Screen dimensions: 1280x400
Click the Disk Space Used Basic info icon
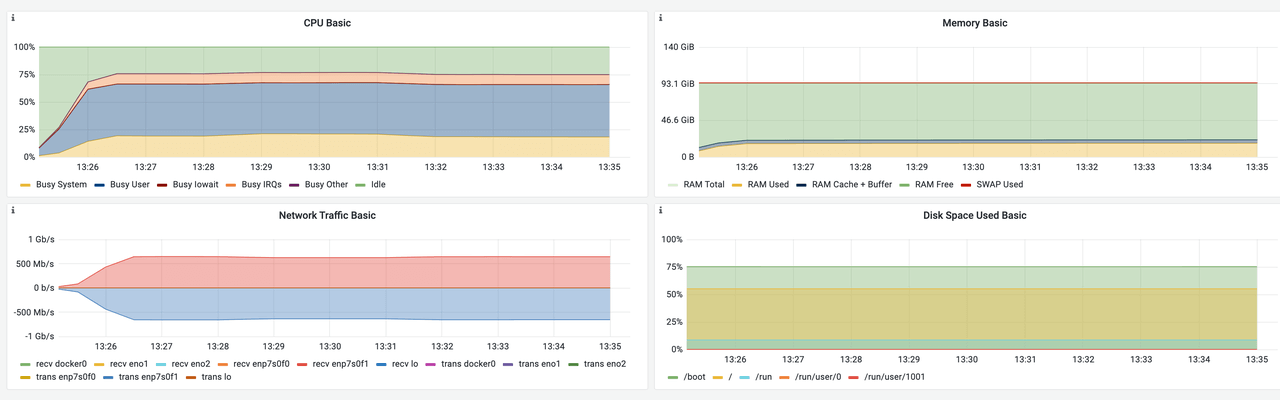(661, 211)
